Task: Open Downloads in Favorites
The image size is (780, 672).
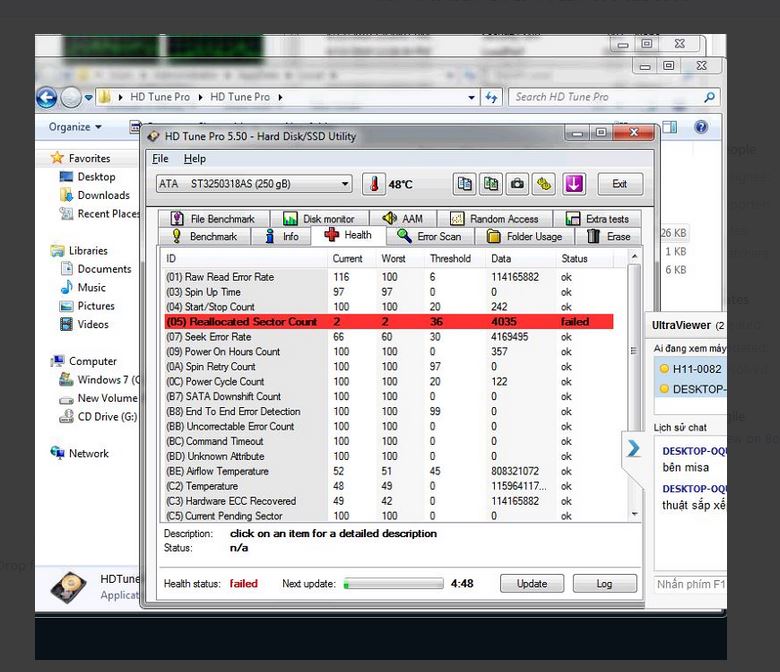Action: 95,195
